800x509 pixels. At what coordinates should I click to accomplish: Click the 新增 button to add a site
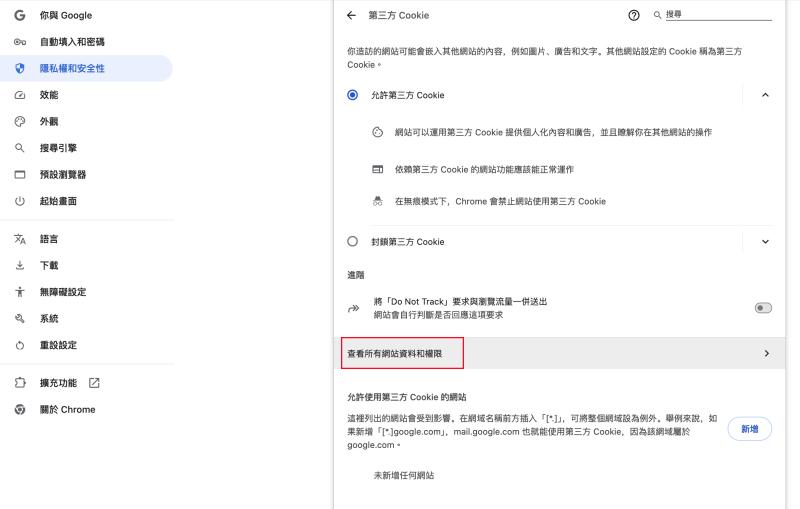(x=749, y=428)
